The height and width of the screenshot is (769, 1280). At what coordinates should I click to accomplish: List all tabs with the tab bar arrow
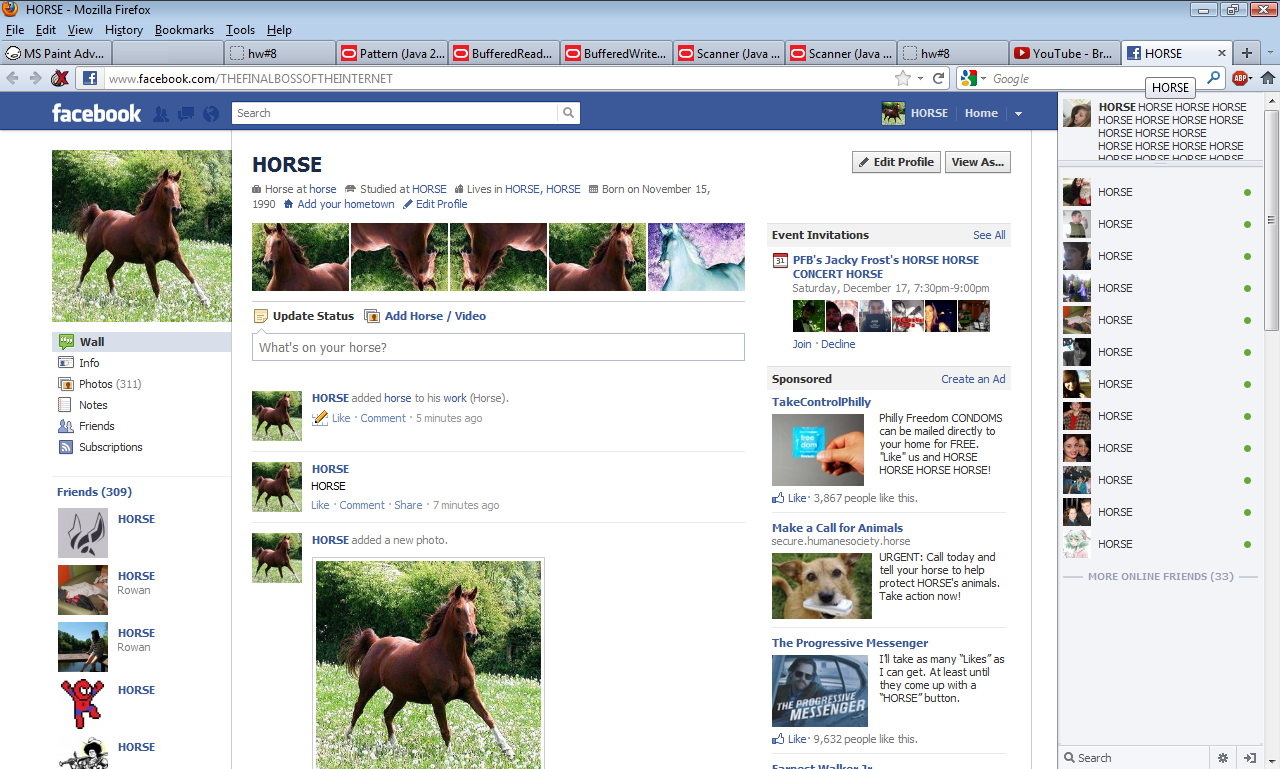pyautogui.click(x=1270, y=53)
